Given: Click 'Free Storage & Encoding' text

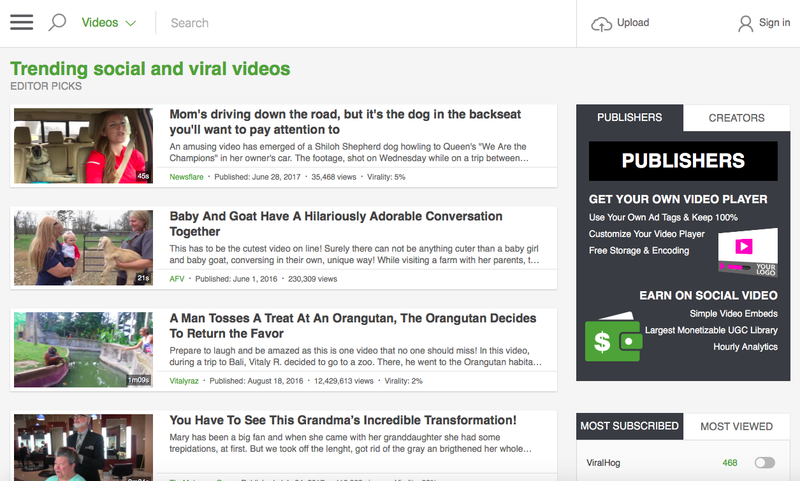Looking at the screenshot, I should pos(639,250).
